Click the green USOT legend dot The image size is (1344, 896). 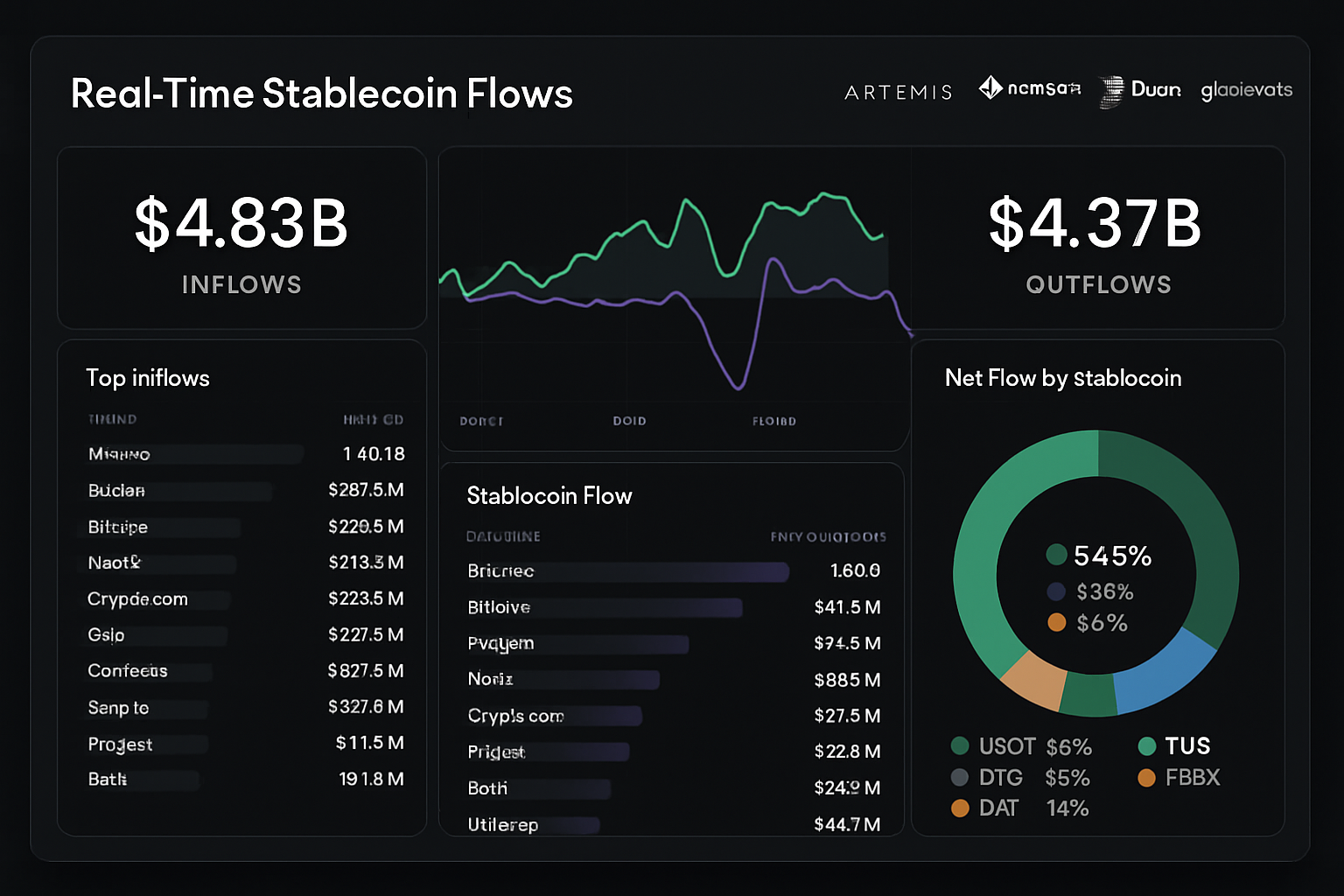click(x=960, y=745)
